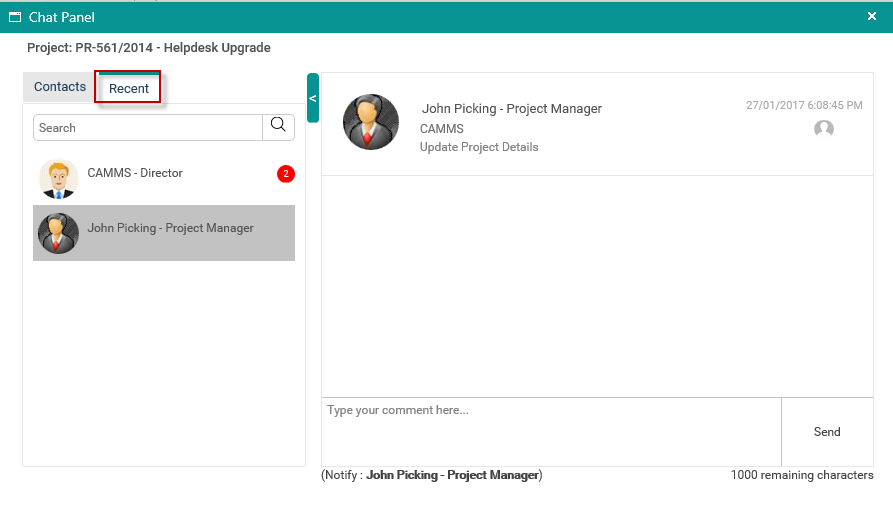Click the Chat Panel window icon

coord(15,17)
